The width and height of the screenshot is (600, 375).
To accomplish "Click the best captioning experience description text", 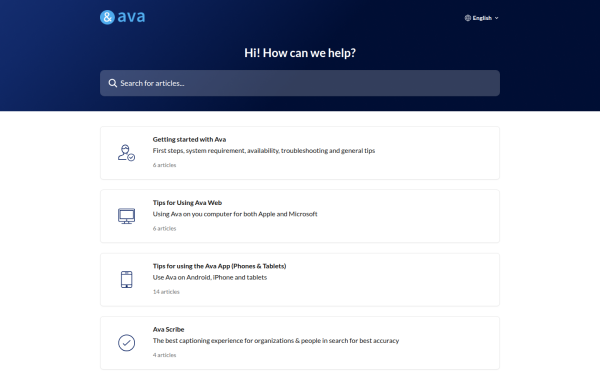I will (x=276, y=341).
